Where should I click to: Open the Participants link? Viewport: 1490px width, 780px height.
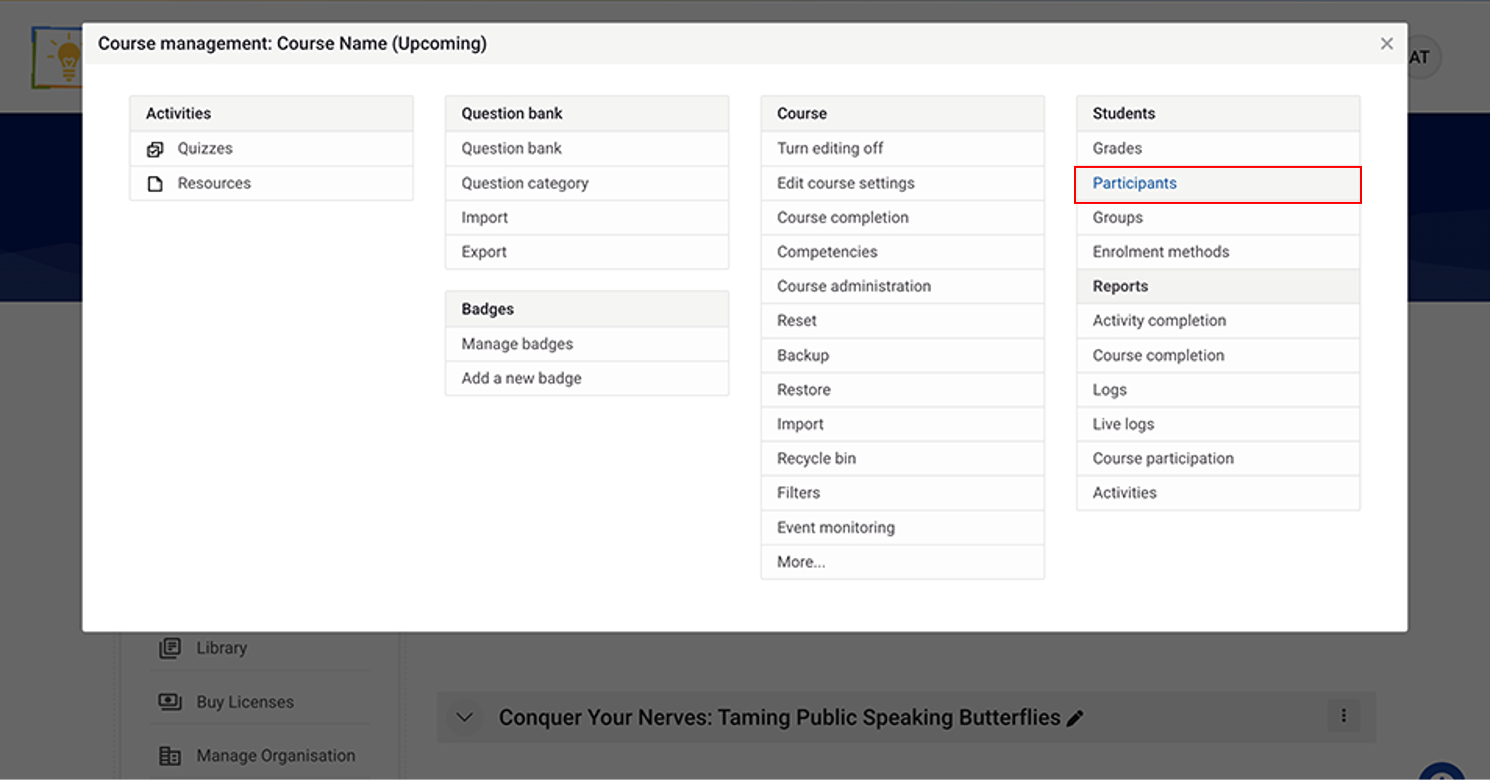[x=1218, y=184]
